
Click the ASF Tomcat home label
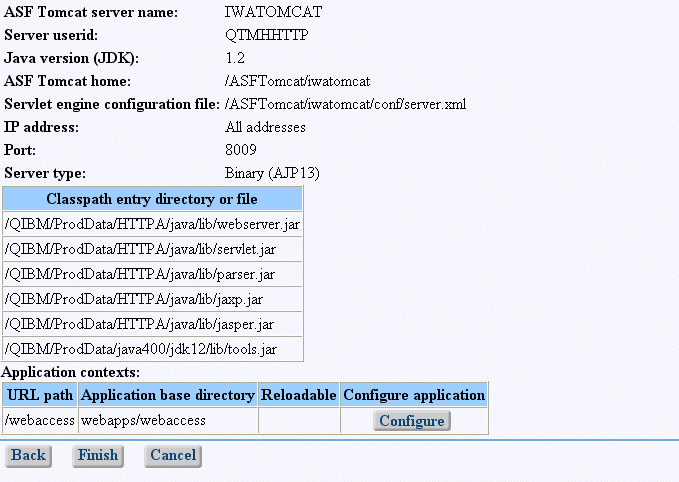tap(67, 81)
